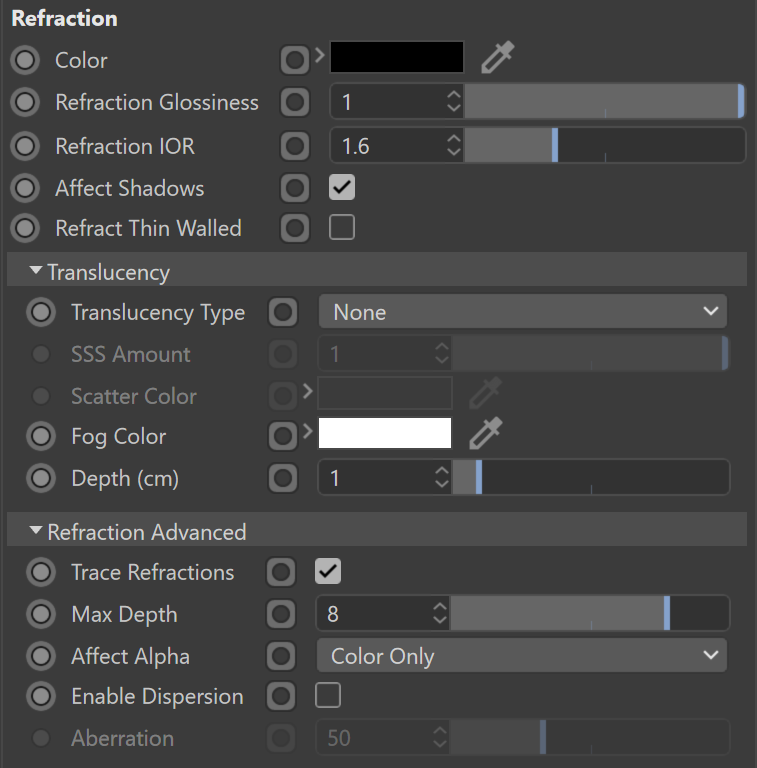
Task: Open the Affect Alpha Color Only dropdown
Action: click(522, 655)
